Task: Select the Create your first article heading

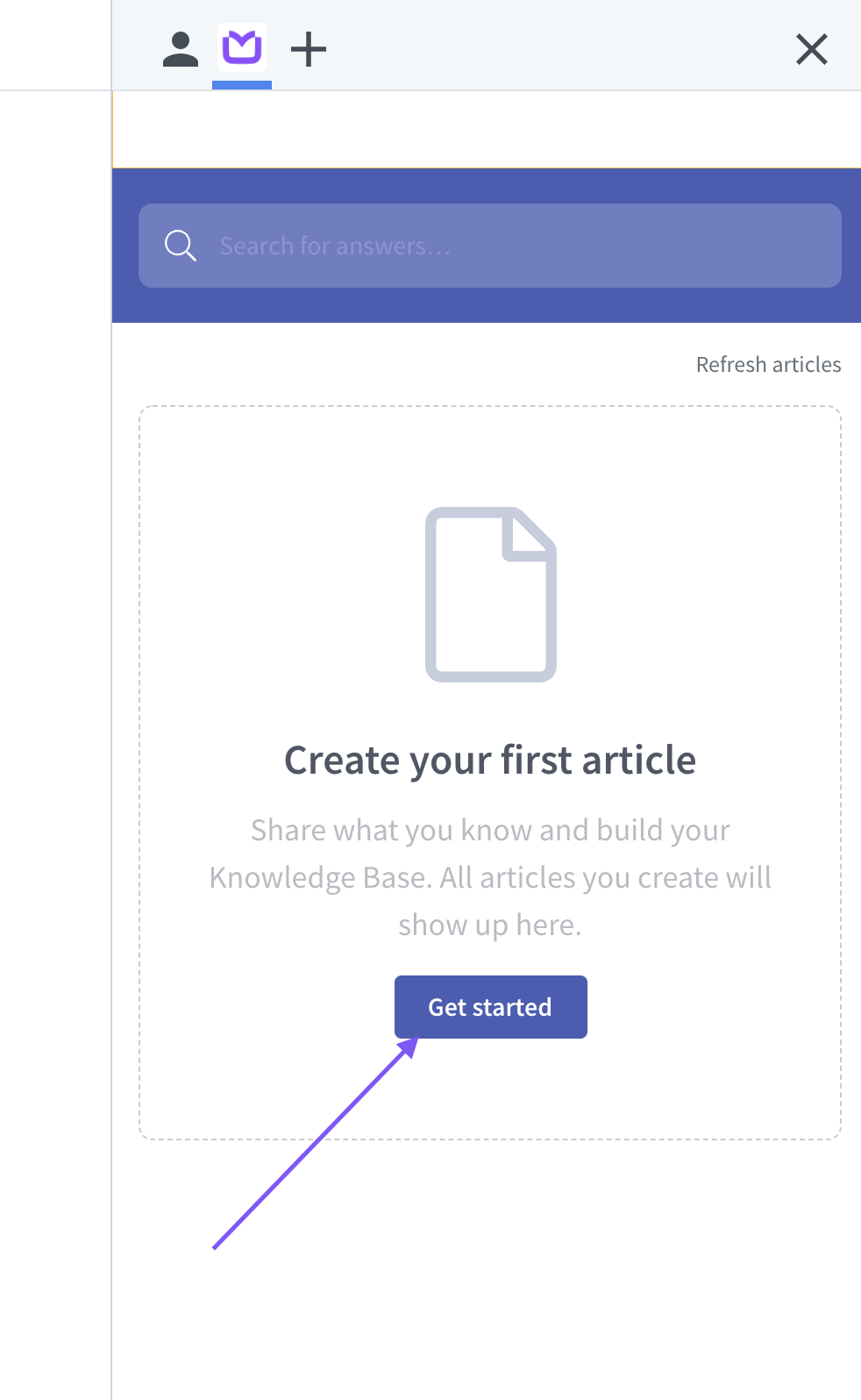Action: click(x=490, y=760)
